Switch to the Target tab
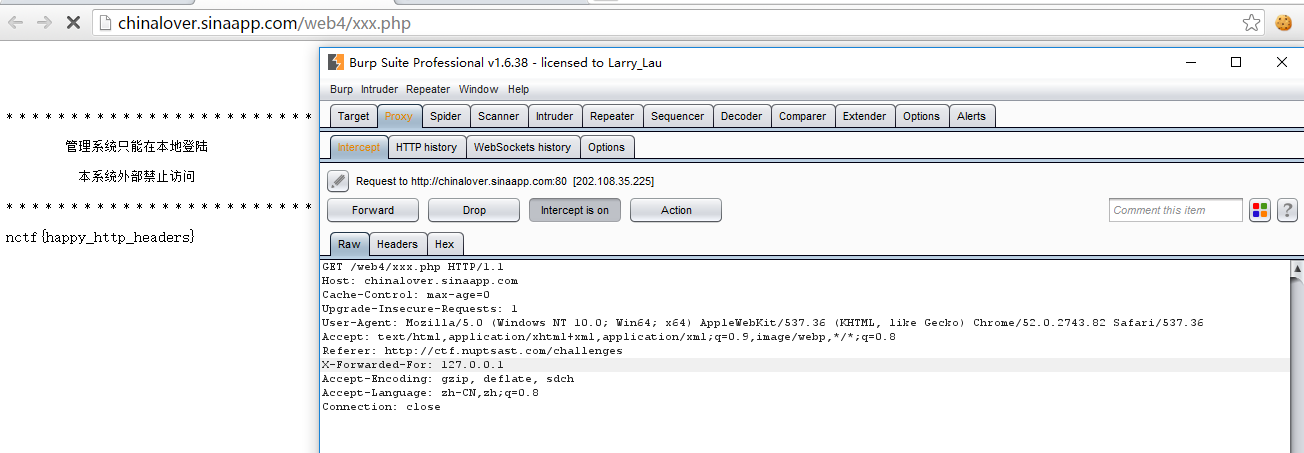Viewport: 1304px width, 453px height. click(x=353, y=116)
